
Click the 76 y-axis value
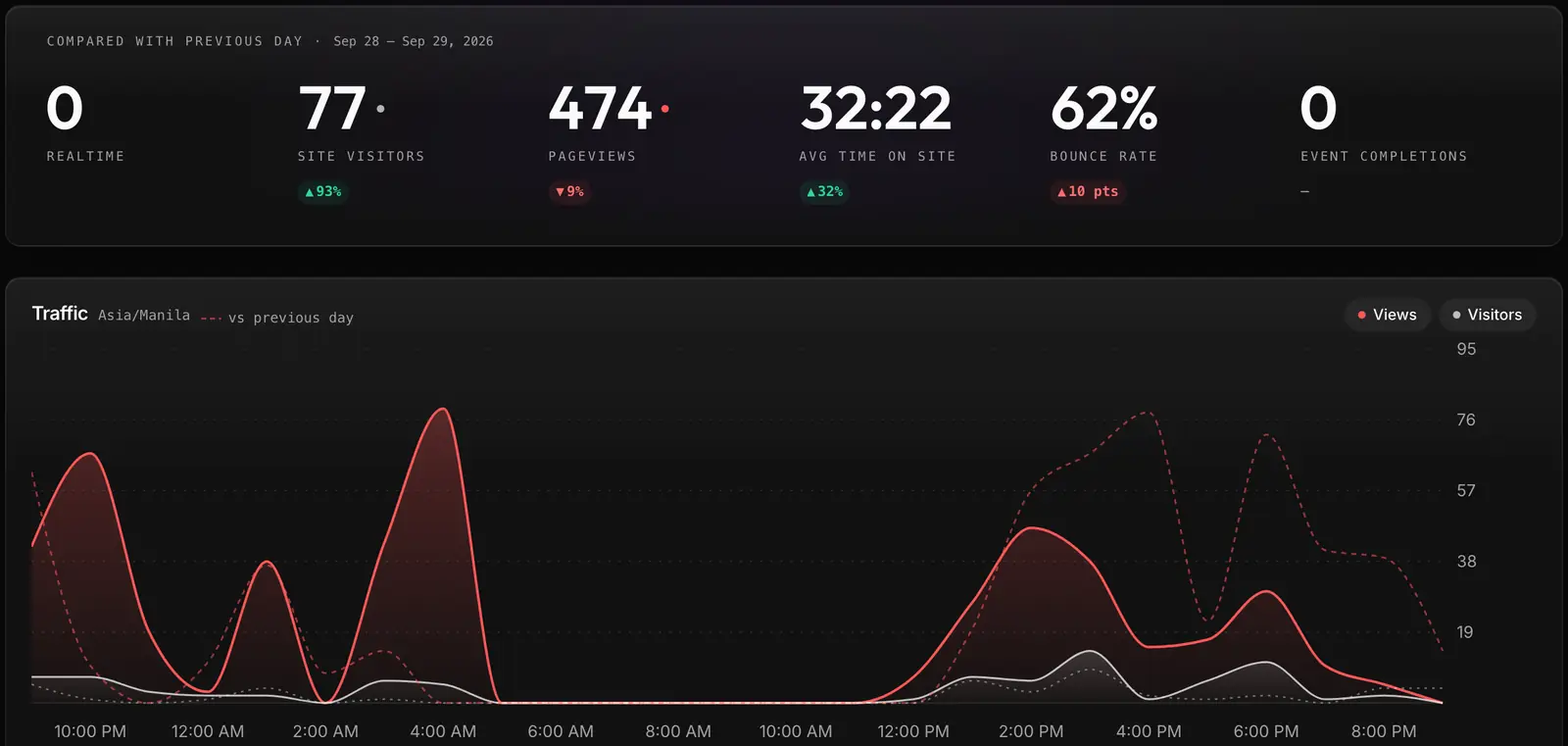click(x=1466, y=420)
